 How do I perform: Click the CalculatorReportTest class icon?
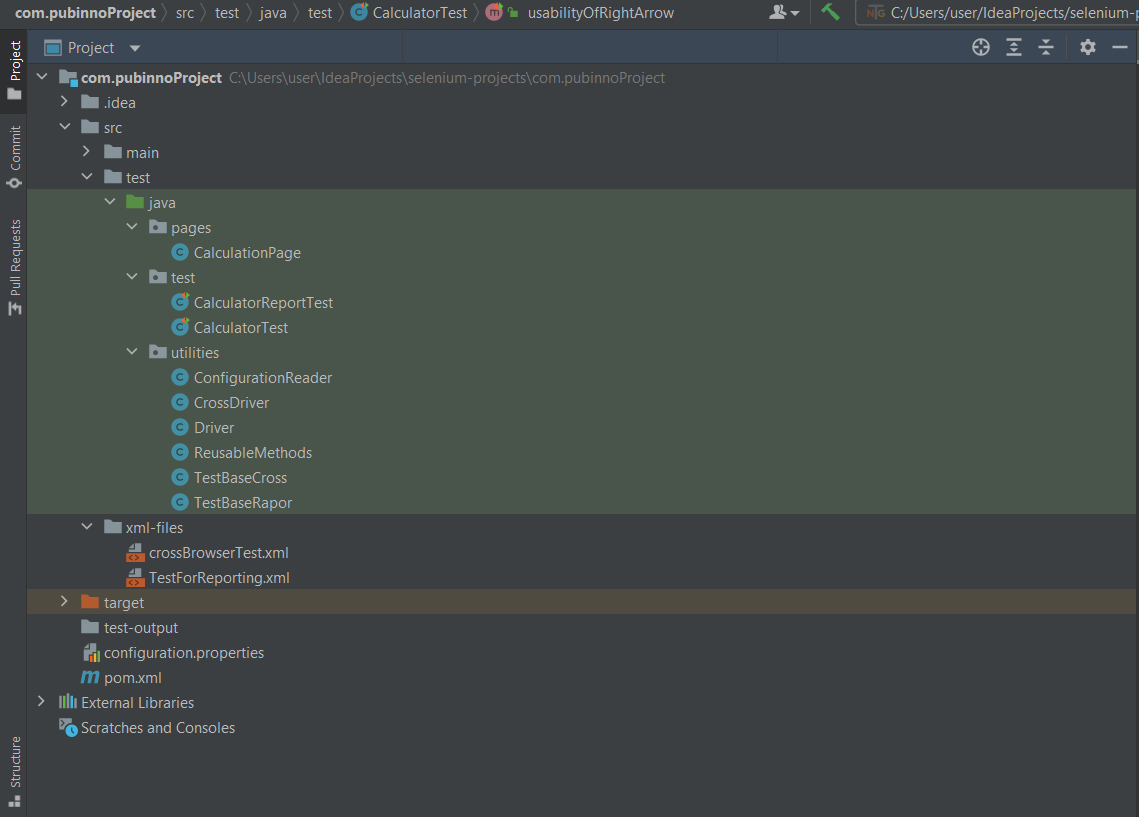tap(180, 302)
